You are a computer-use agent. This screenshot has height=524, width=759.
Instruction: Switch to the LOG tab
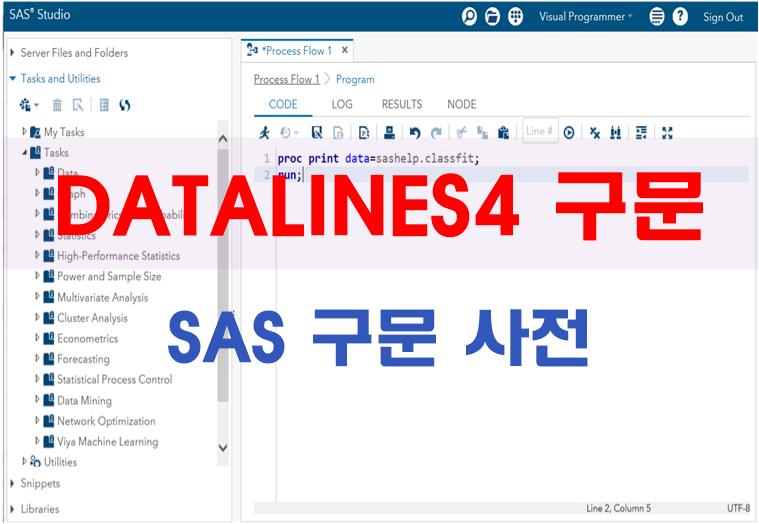[342, 104]
